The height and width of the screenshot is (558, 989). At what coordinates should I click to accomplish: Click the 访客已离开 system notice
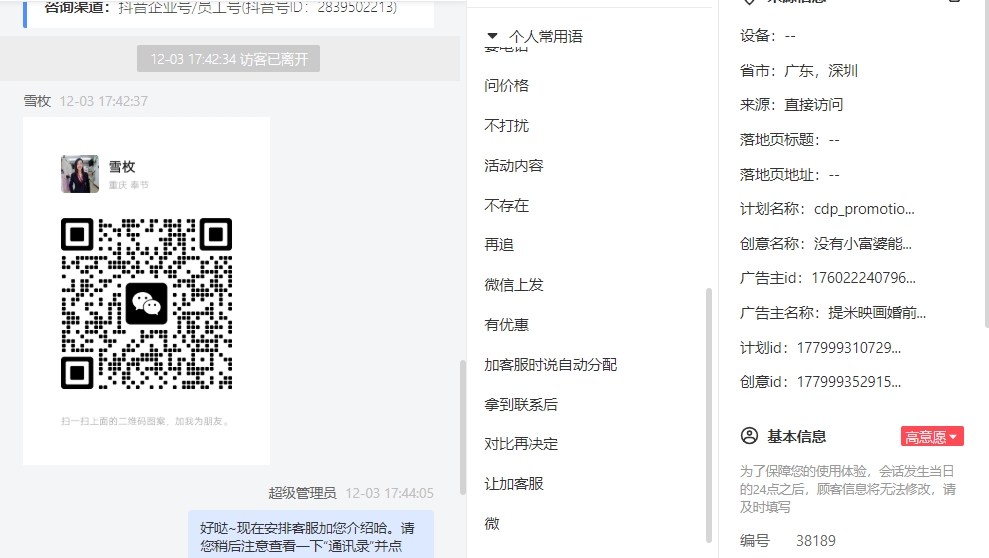tap(228, 59)
